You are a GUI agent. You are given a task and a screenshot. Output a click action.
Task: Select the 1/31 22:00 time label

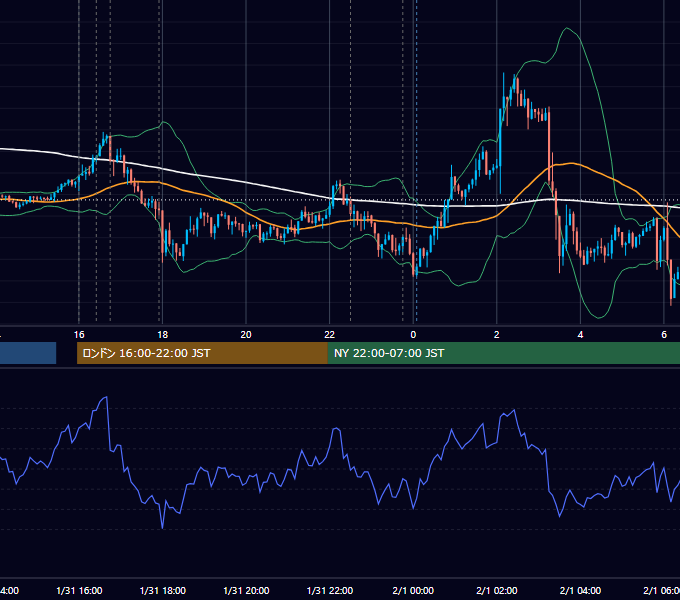pos(330,590)
